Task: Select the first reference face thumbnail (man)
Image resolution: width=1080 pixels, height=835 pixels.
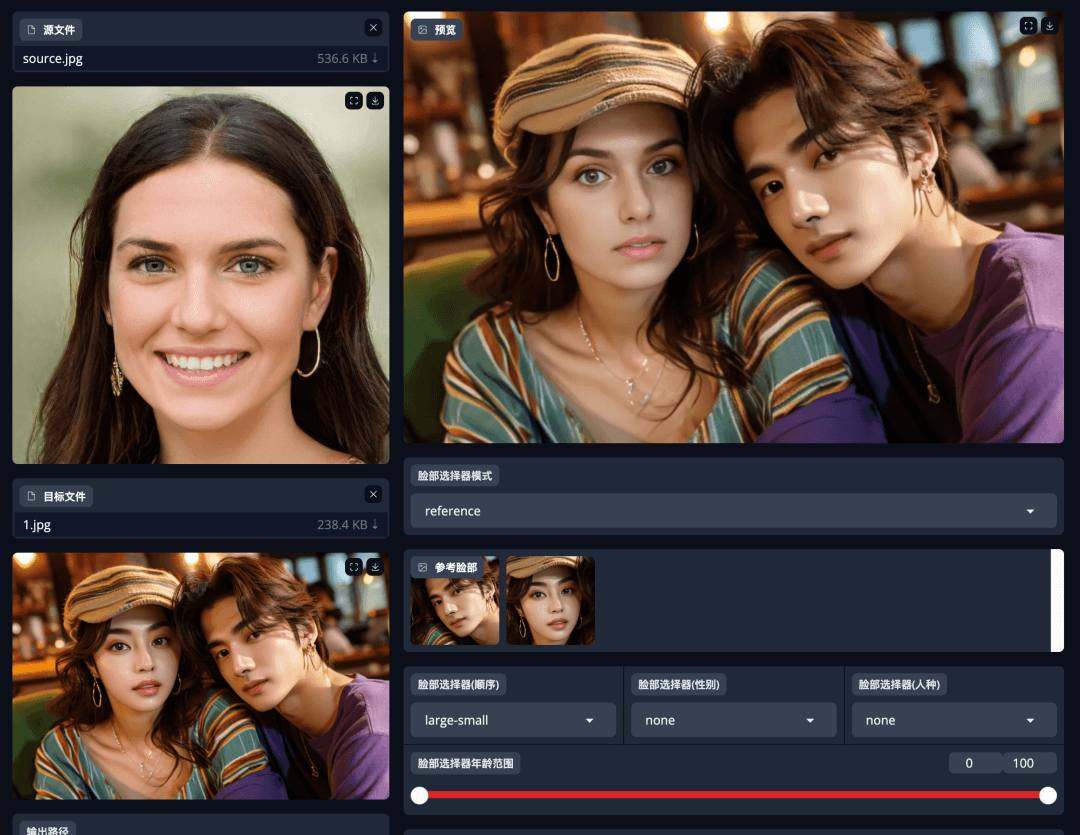Action: point(455,601)
